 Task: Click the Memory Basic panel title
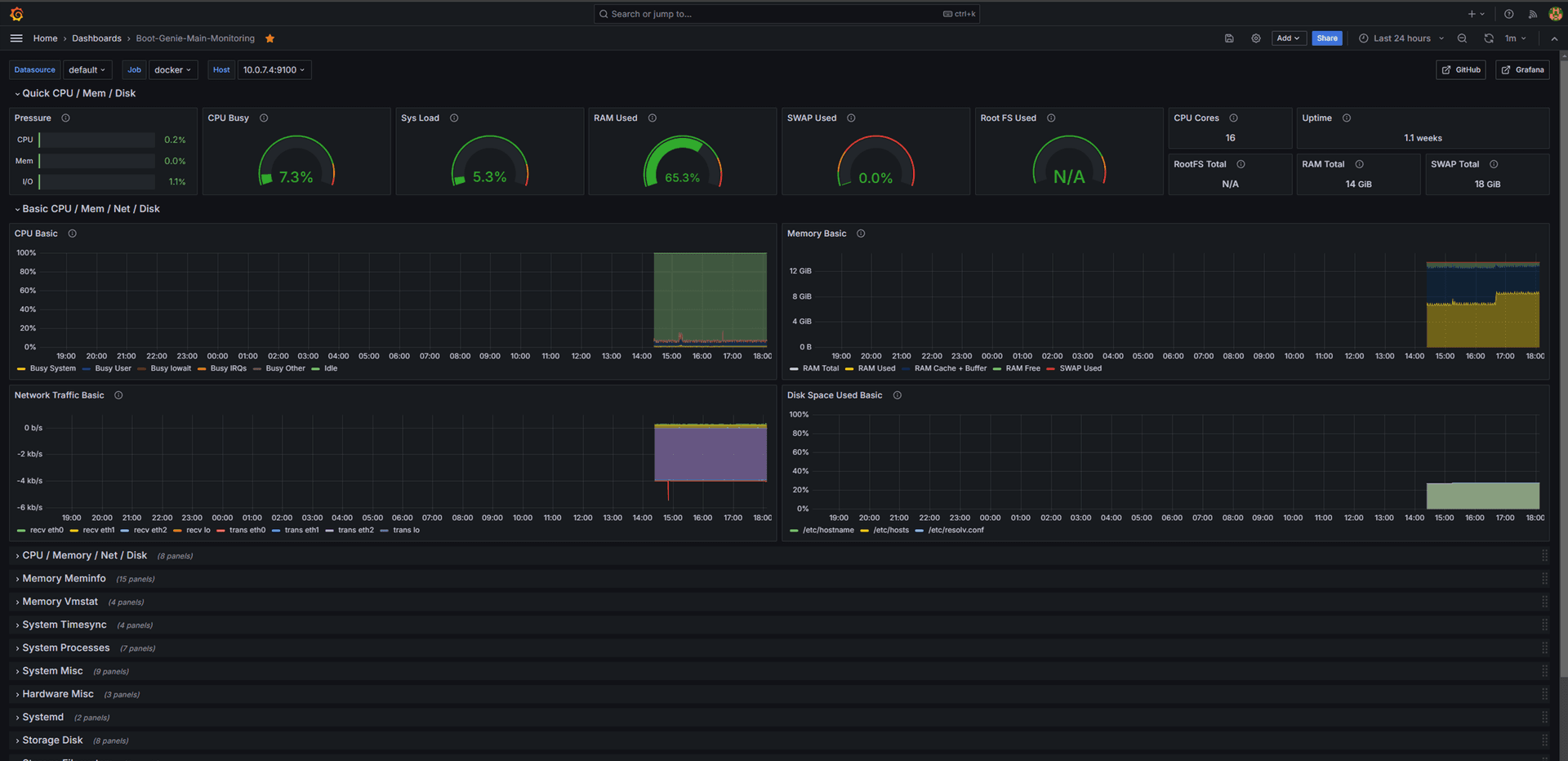817,234
